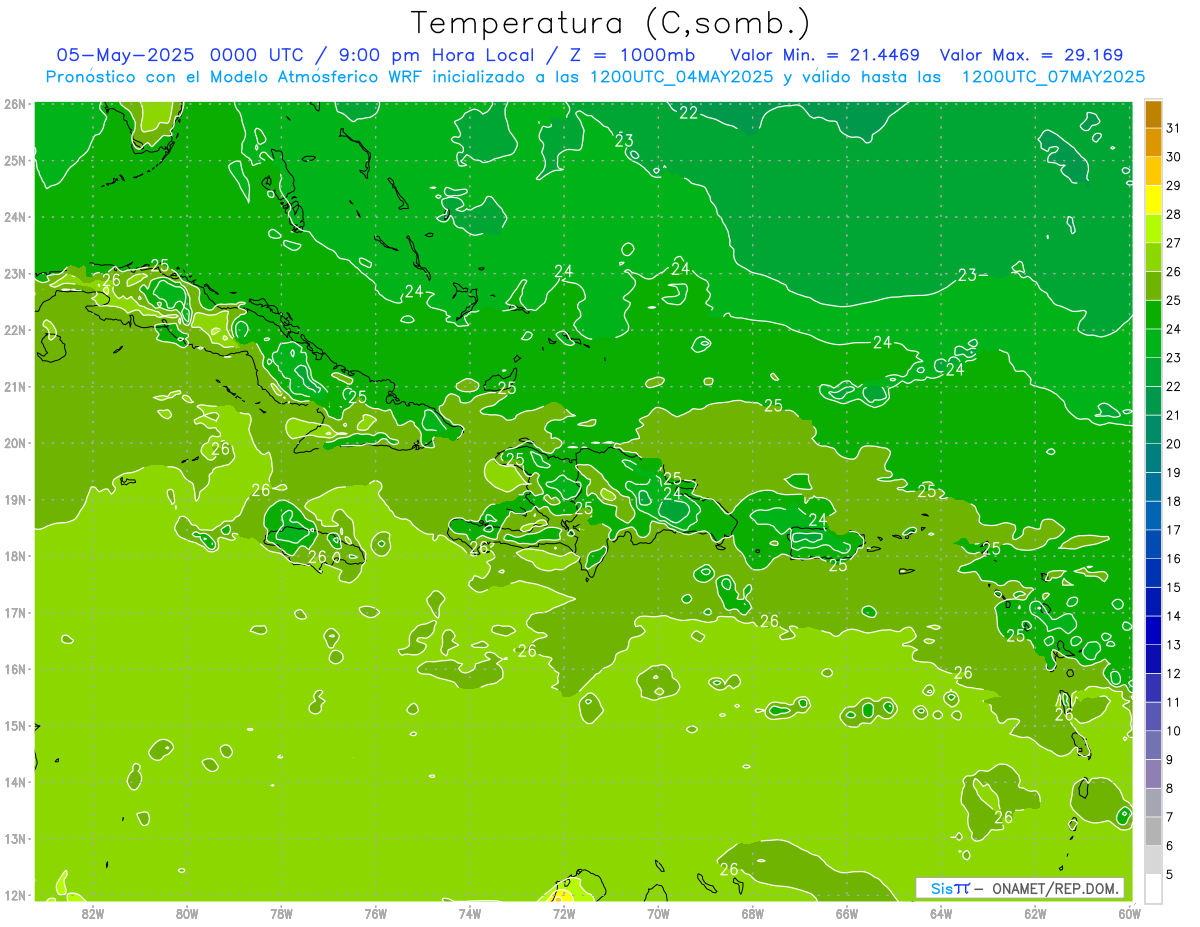Click the 21N latitude axis label
This screenshot has width=1200, height=927.
16,387
